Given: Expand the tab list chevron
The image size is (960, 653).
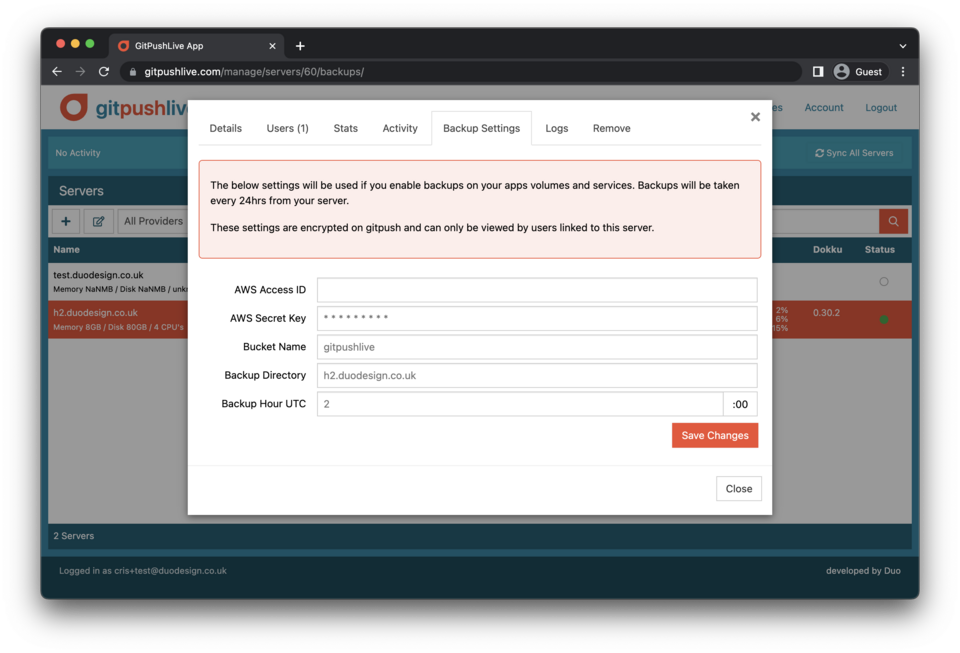Looking at the screenshot, I should coord(902,46).
